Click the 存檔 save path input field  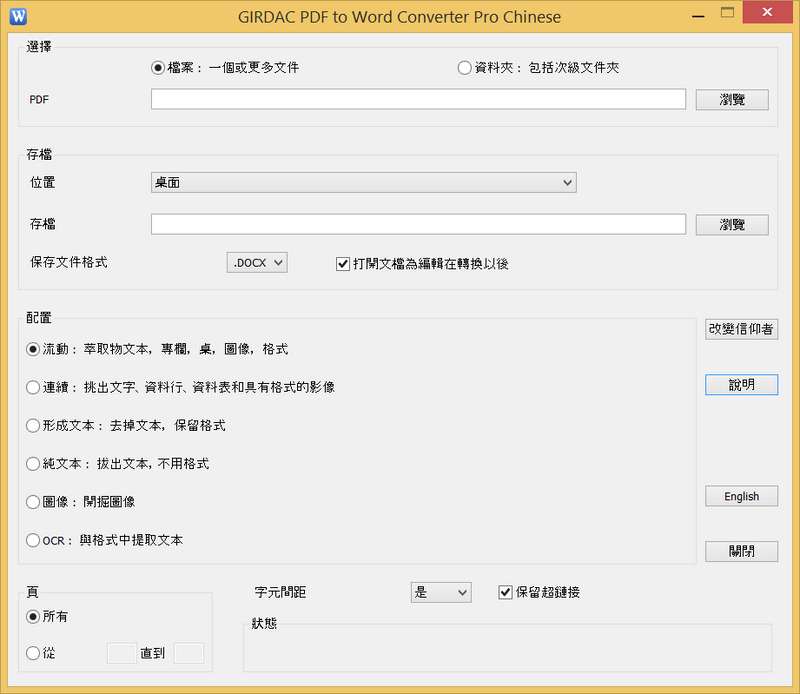pos(418,224)
